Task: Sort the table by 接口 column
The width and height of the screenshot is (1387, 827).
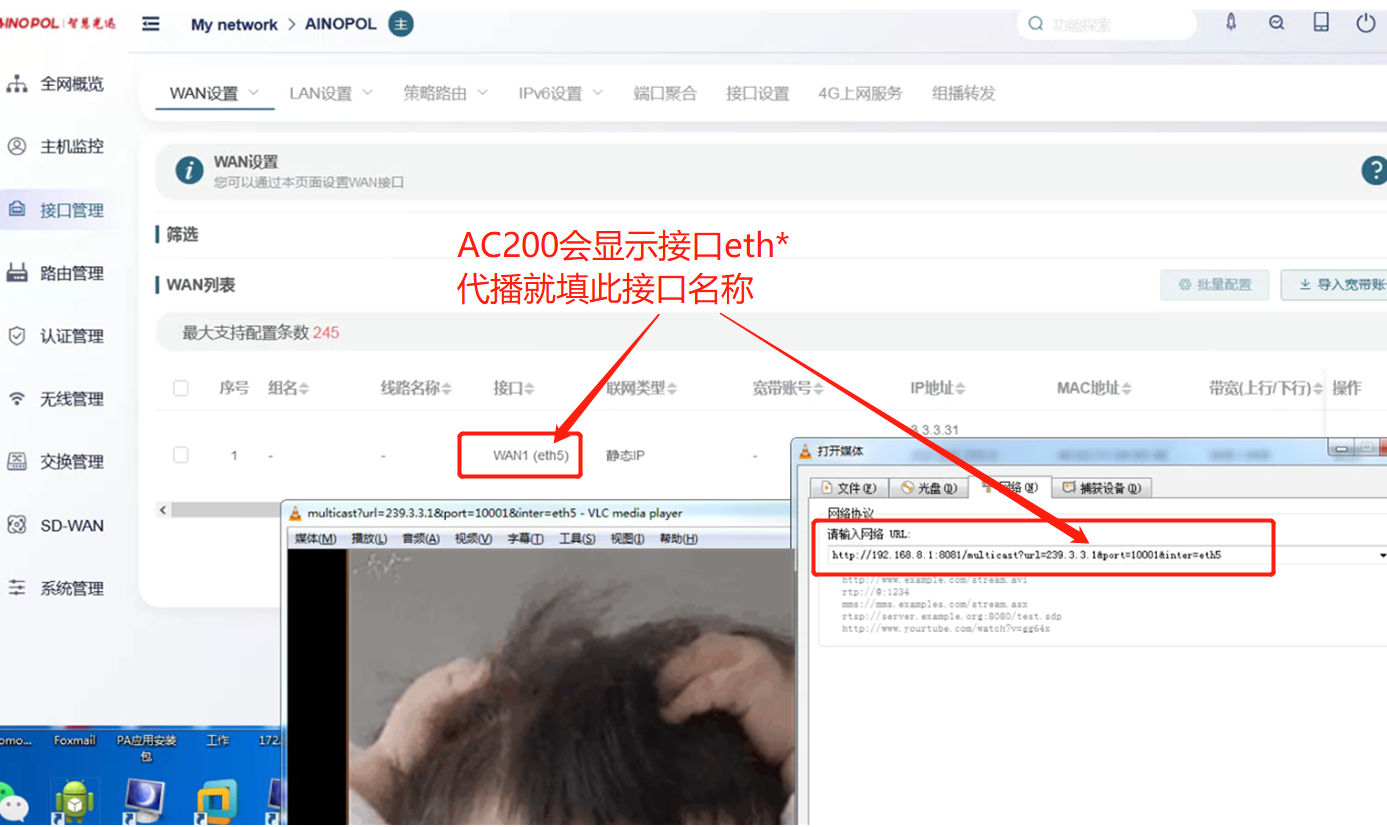Action: pyautogui.click(x=515, y=388)
